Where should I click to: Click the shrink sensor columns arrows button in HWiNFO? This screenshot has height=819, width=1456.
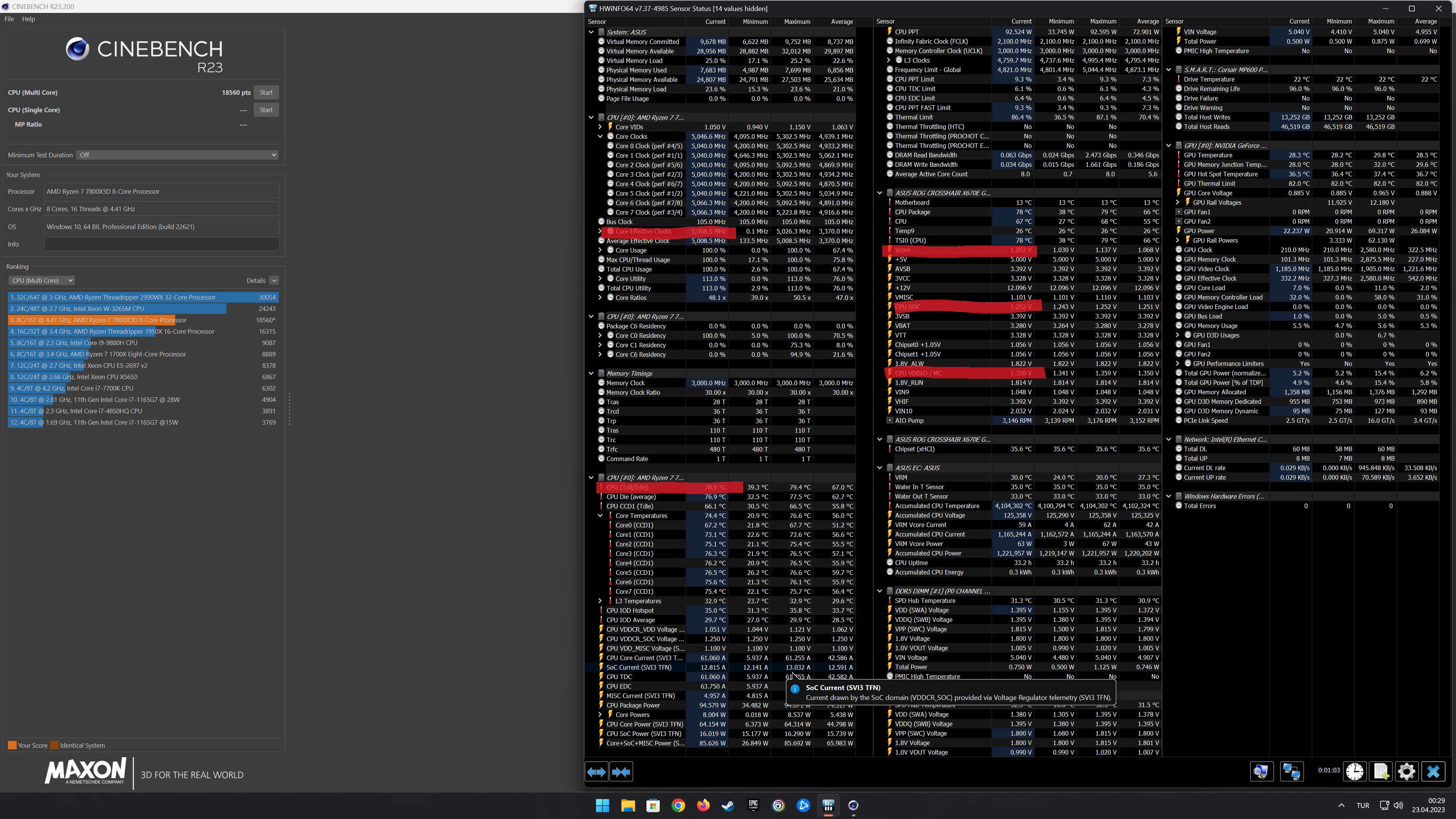621,772
